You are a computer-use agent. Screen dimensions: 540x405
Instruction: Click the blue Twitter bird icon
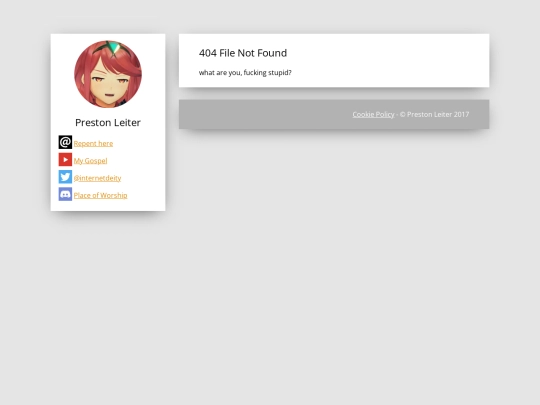point(65,177)
